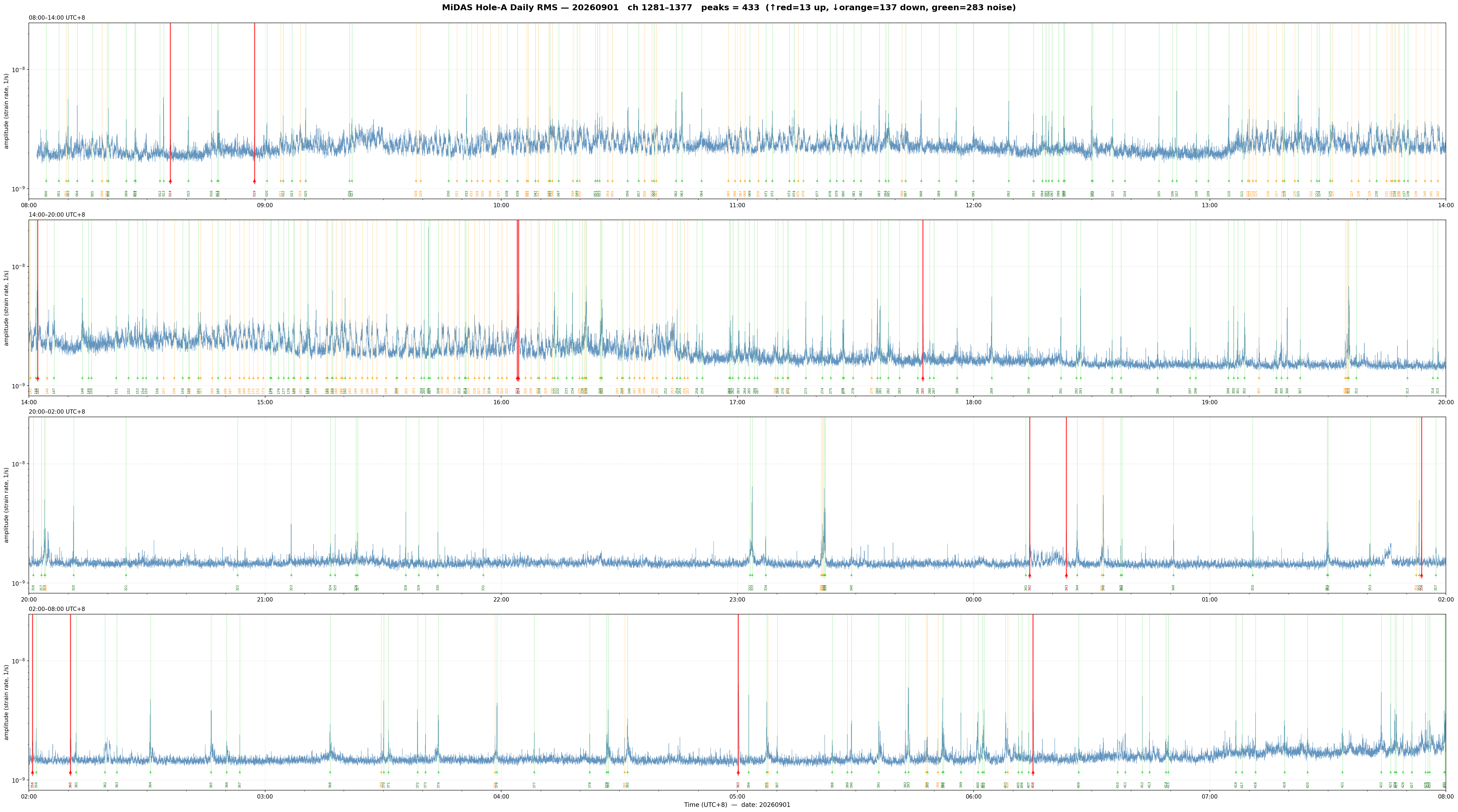
Task: Pick the green noise marker labeled 377
Action: 534,772
